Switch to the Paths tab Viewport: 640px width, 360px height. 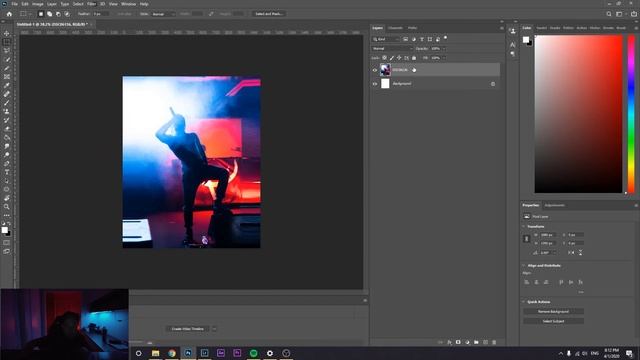click(412, 28)
